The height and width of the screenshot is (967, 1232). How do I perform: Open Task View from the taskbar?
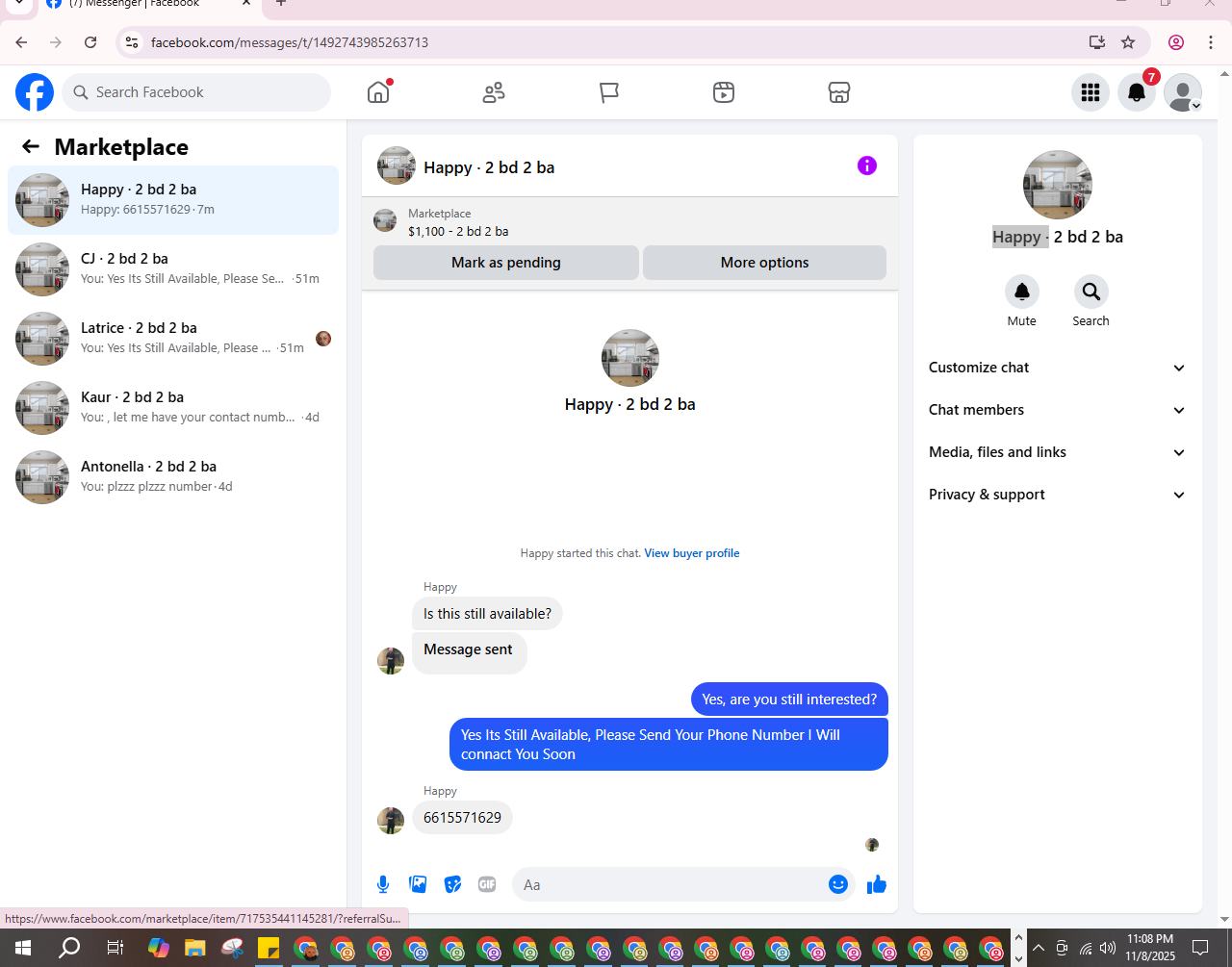point(115,948)
